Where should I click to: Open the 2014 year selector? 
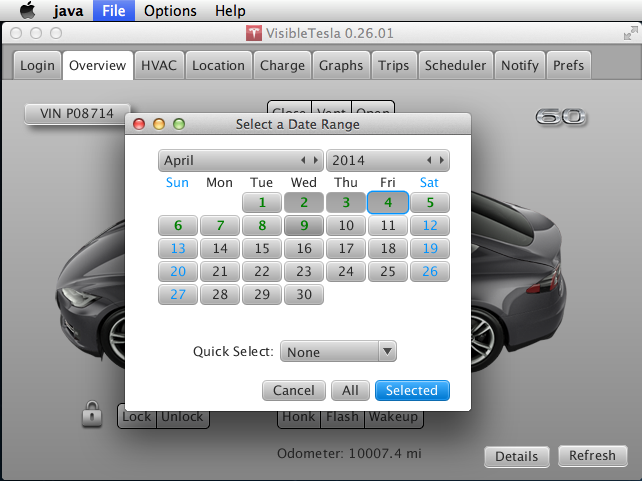[x=388, y=160]
